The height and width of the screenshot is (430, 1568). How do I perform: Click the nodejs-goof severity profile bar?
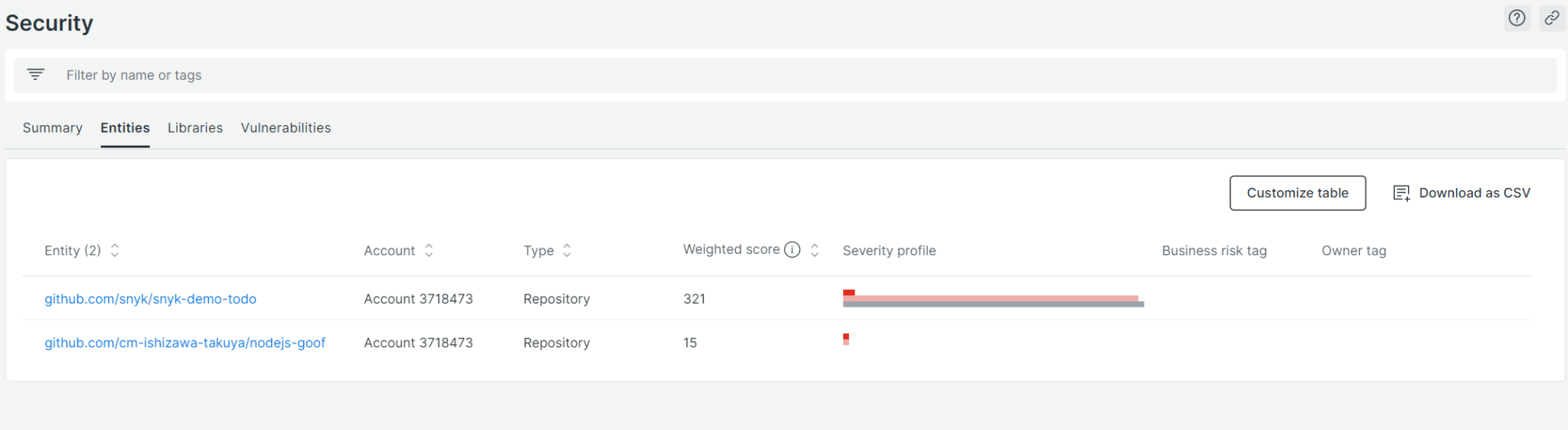pyautogui.click(x=846, y=339)
